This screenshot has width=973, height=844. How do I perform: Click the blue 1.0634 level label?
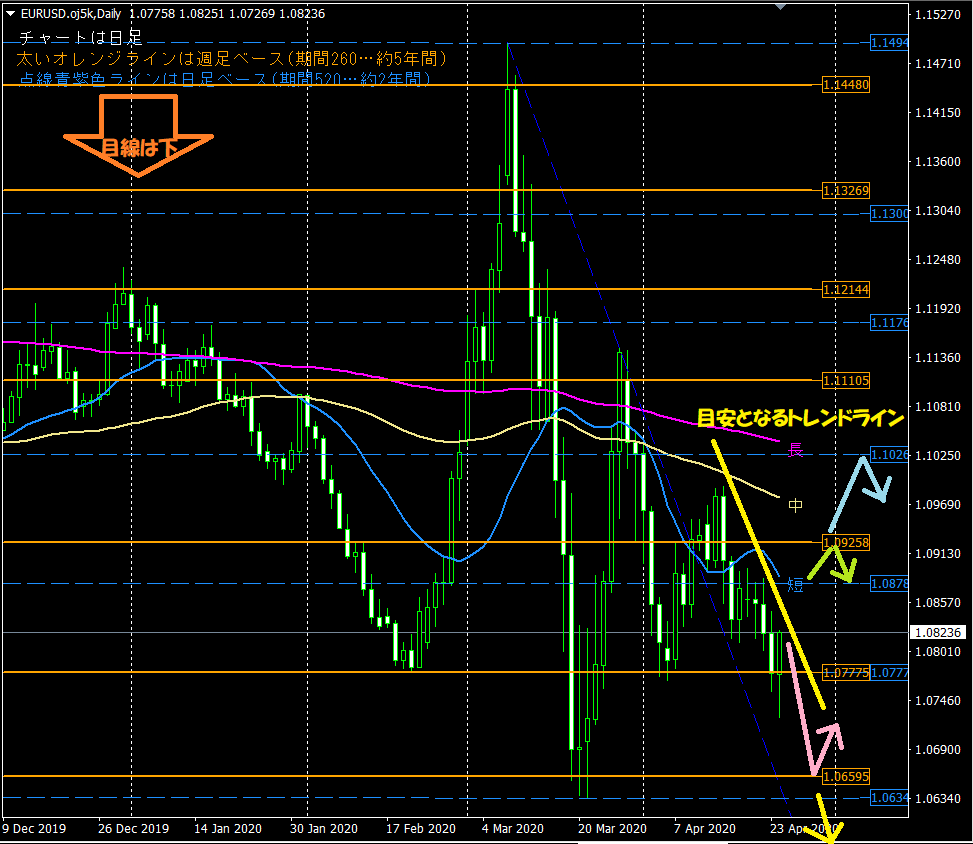coord(889,798)
